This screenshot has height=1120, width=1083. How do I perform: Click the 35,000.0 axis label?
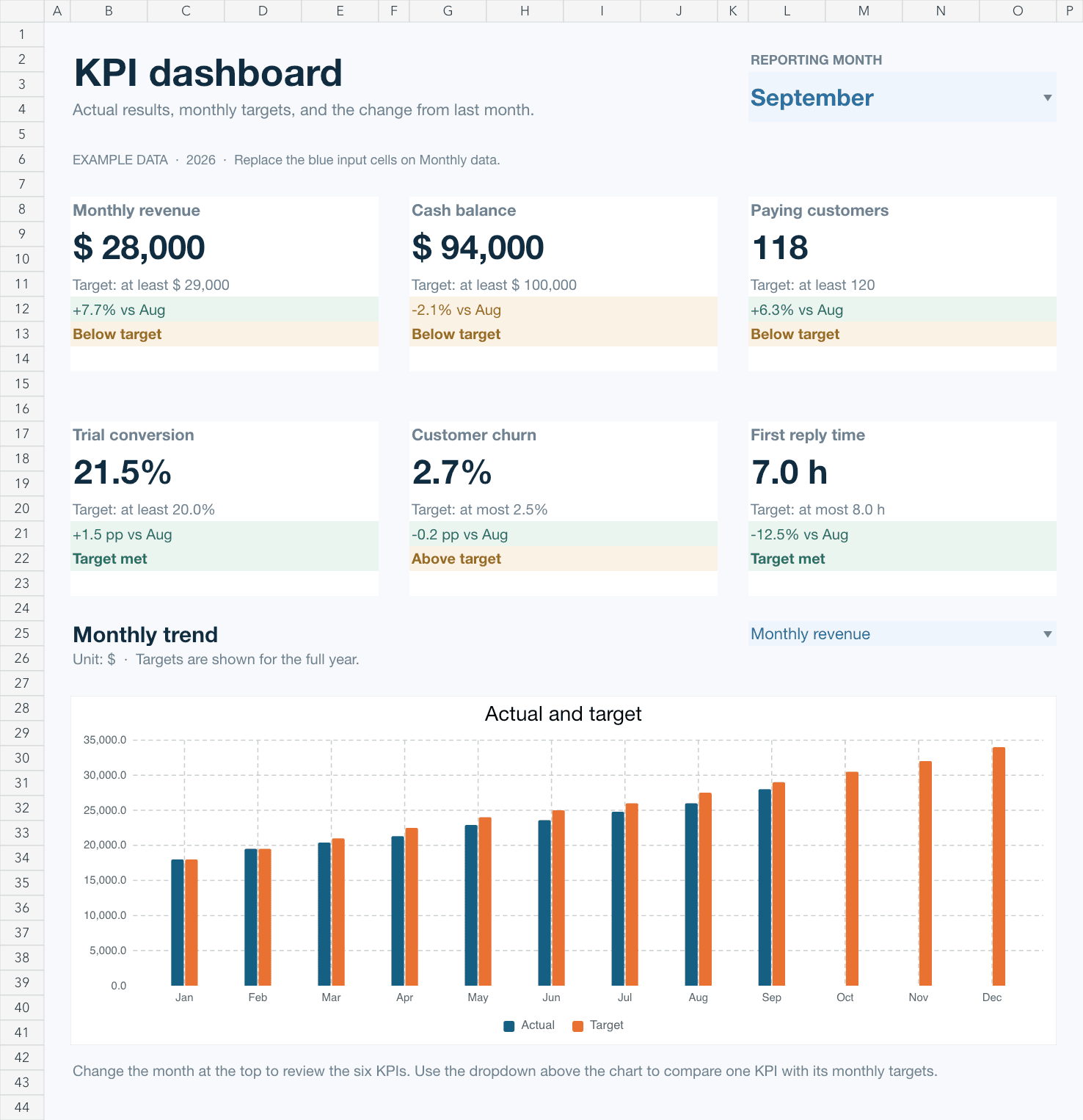(x=105, y=740)
